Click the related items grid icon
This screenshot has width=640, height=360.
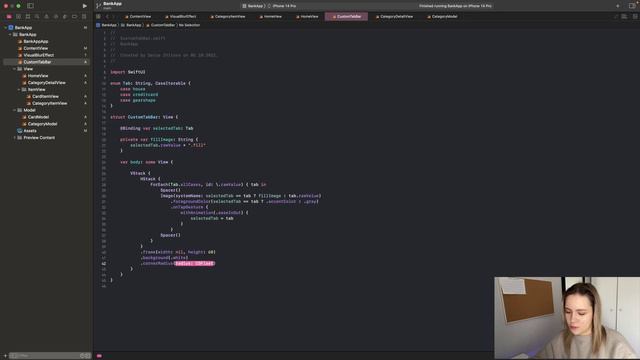coord(98,17)
